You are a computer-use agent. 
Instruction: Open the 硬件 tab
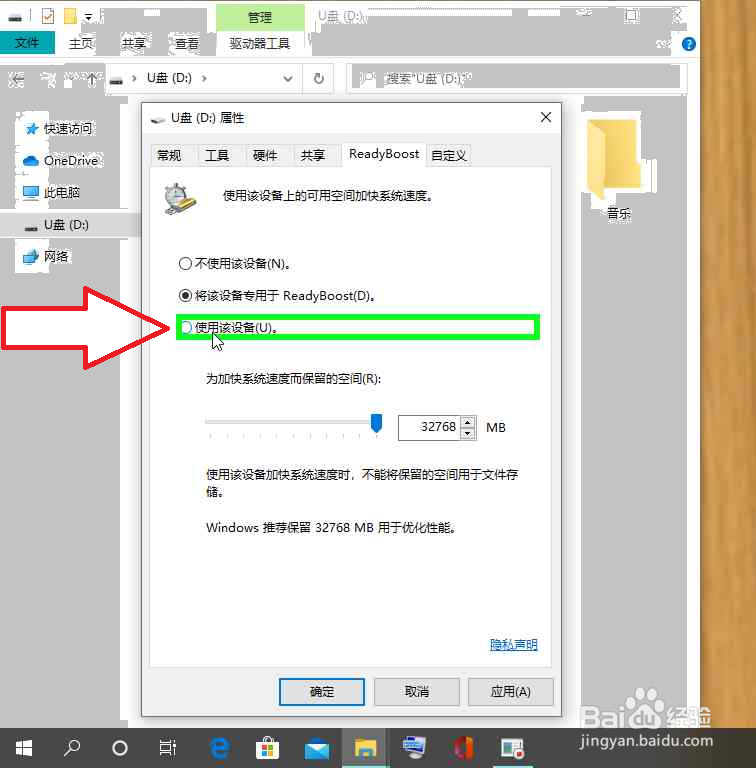tap(265, 155)
